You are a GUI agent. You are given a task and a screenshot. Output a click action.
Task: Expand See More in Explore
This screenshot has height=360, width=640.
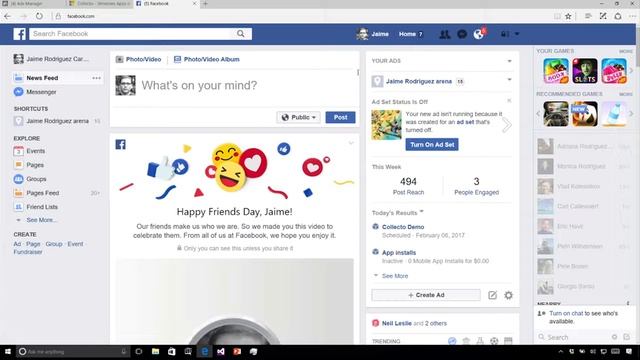coord(41,220)
